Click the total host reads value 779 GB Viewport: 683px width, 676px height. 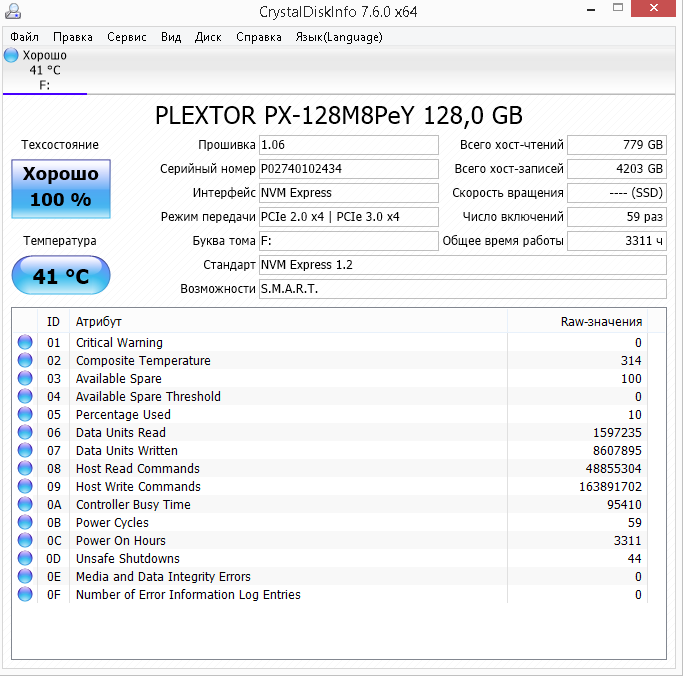pyautogui.click(x=617, y=145)
